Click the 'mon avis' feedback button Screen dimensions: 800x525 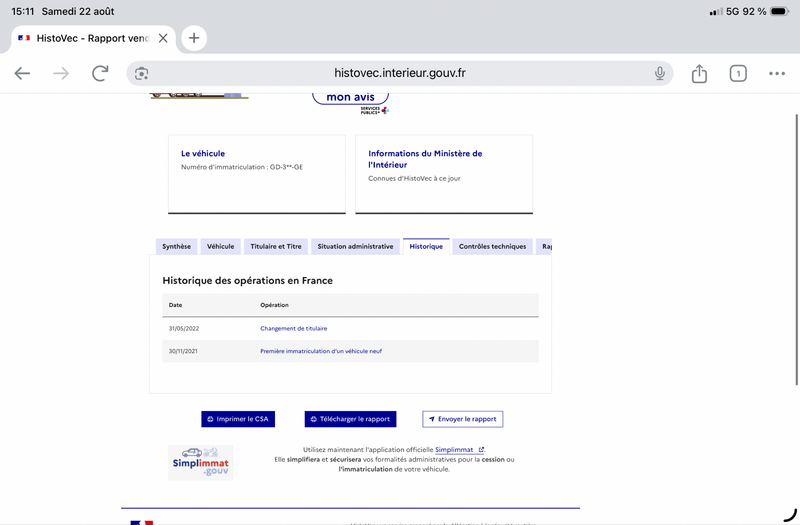(351, 97)
